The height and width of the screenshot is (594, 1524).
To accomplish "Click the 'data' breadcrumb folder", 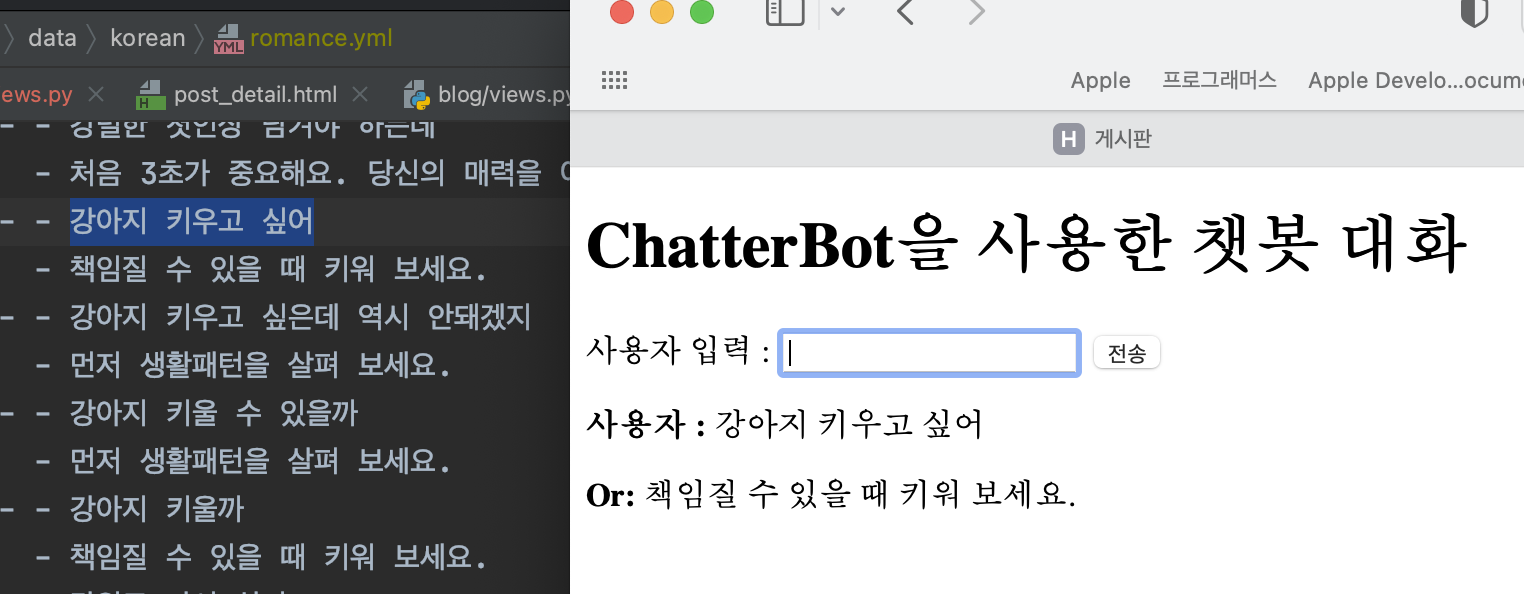I will coord(52,38).
